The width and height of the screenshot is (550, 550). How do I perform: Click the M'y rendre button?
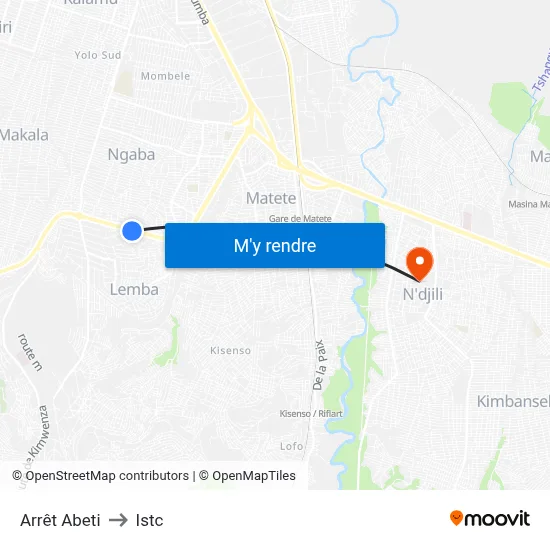pyautogui.click(x=275, y=246)
